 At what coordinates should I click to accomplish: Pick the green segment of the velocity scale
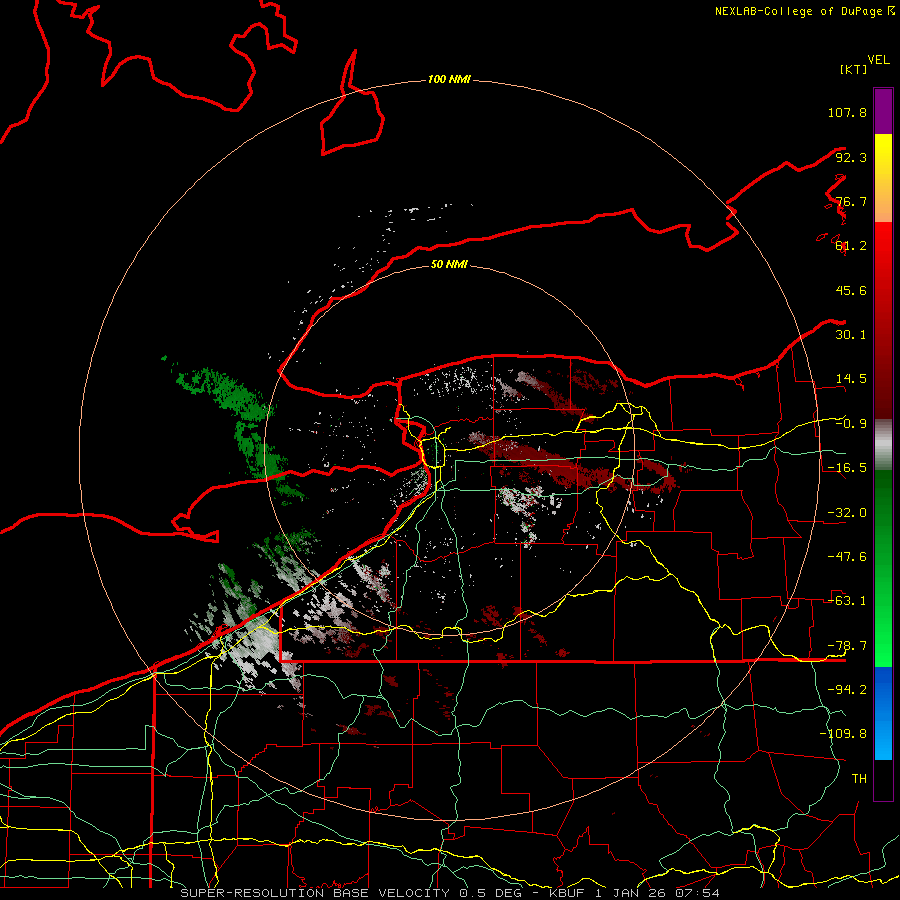(883, 568)
